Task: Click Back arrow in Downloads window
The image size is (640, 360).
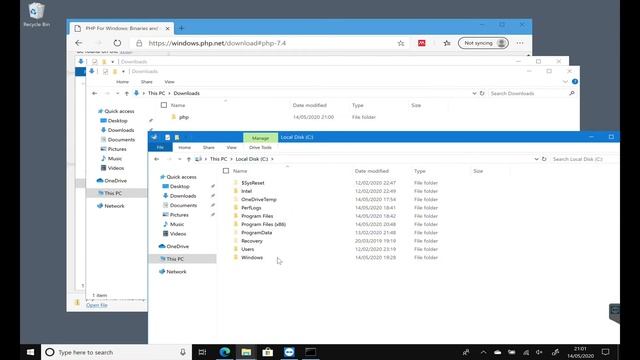Action: click(95, 93)
